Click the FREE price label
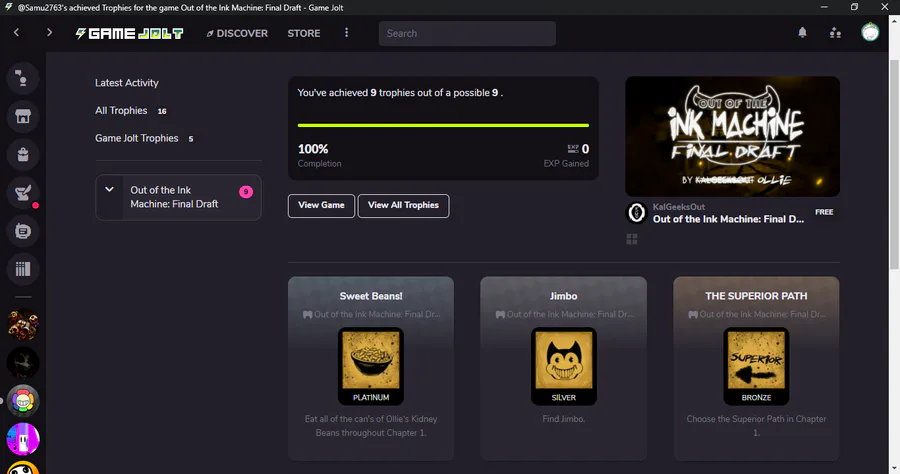Screen dimensions: 900x474 pos(824,212)
